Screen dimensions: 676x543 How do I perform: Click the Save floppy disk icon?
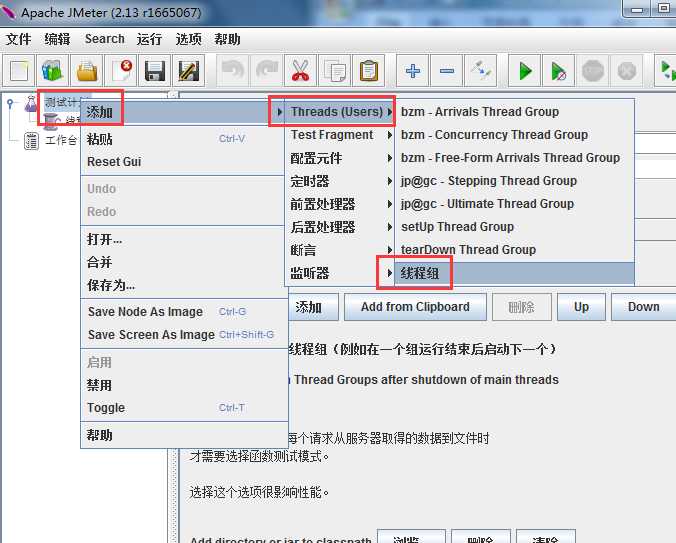tap(155, 71)
